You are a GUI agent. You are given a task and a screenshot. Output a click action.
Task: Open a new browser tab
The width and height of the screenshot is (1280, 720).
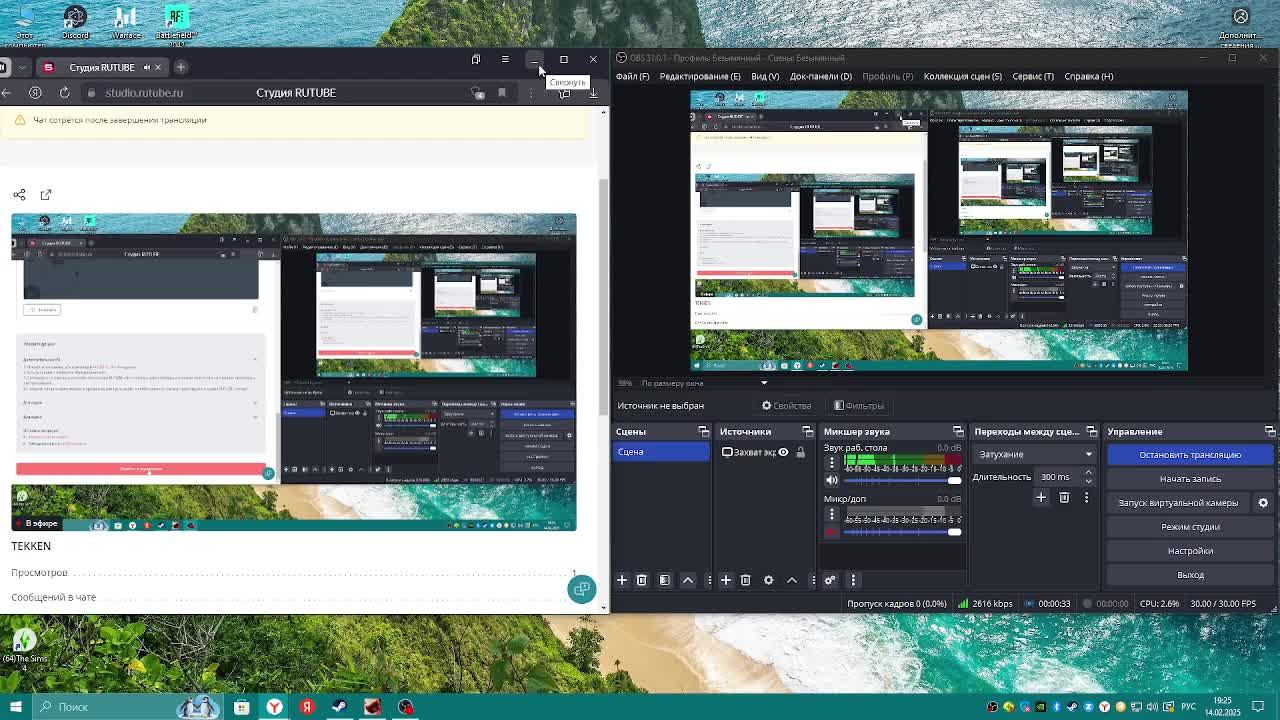181,67
